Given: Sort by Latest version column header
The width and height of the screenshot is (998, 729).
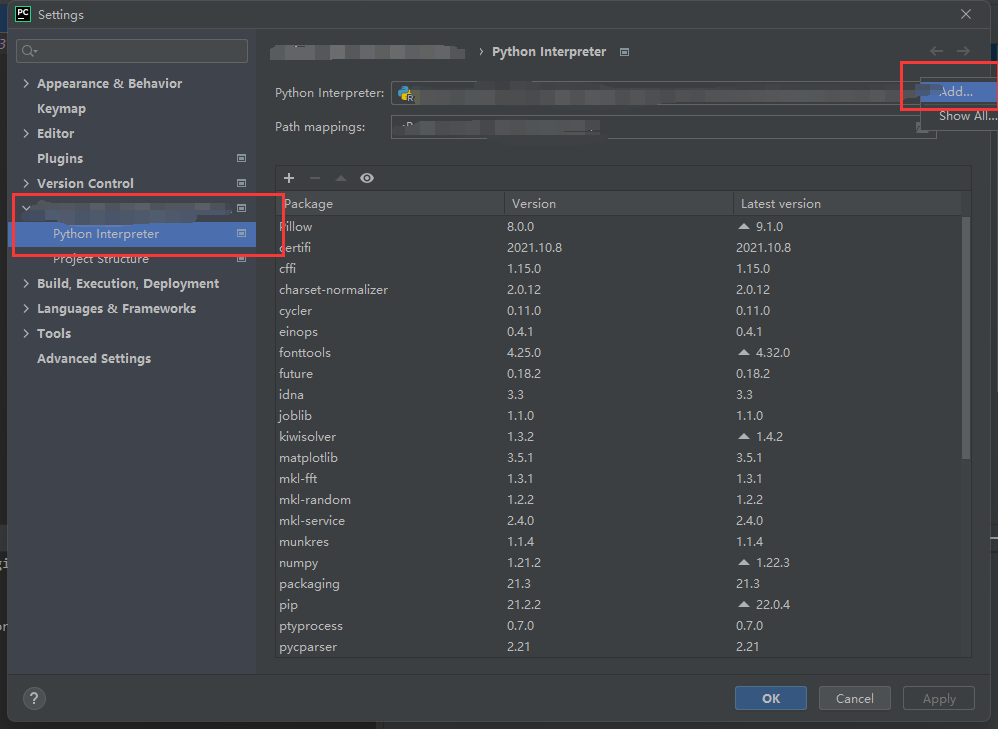Looking at the screenshot, I should pyautogui.click(x=847, y=204).
